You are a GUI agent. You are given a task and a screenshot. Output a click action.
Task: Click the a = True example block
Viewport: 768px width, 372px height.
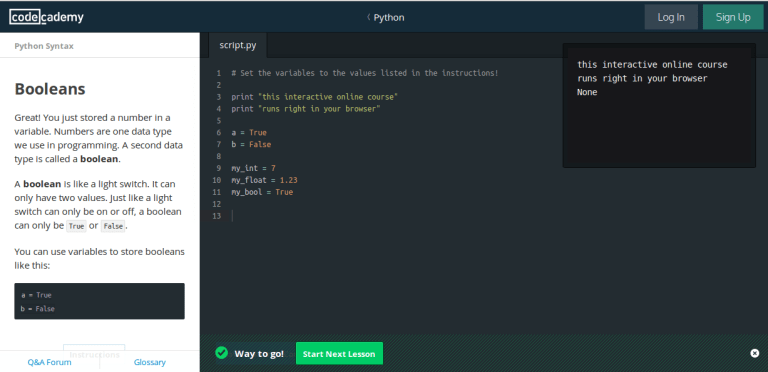pyautogui.click(x=99, y=302)
